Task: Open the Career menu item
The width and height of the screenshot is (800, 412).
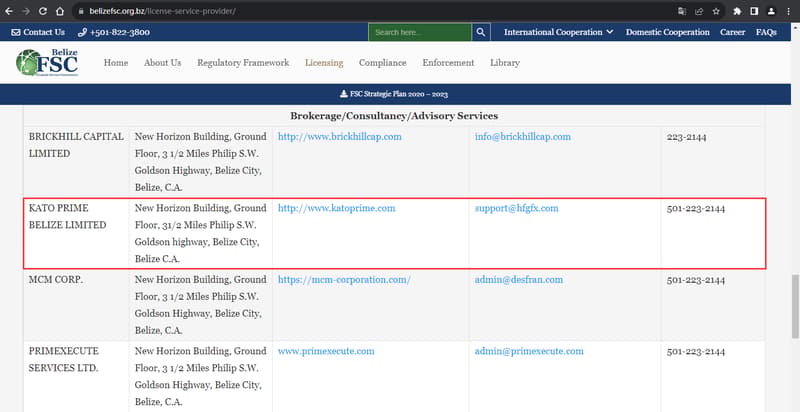Action: (732, 32)
